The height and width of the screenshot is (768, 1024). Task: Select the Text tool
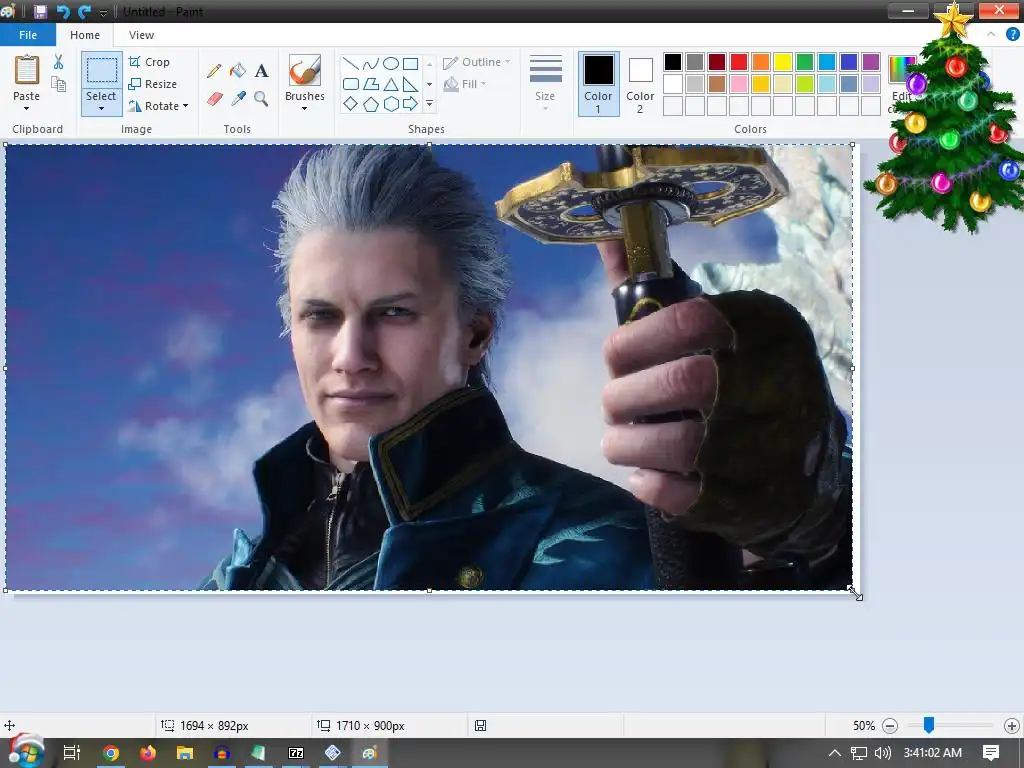tap(261, 71)
